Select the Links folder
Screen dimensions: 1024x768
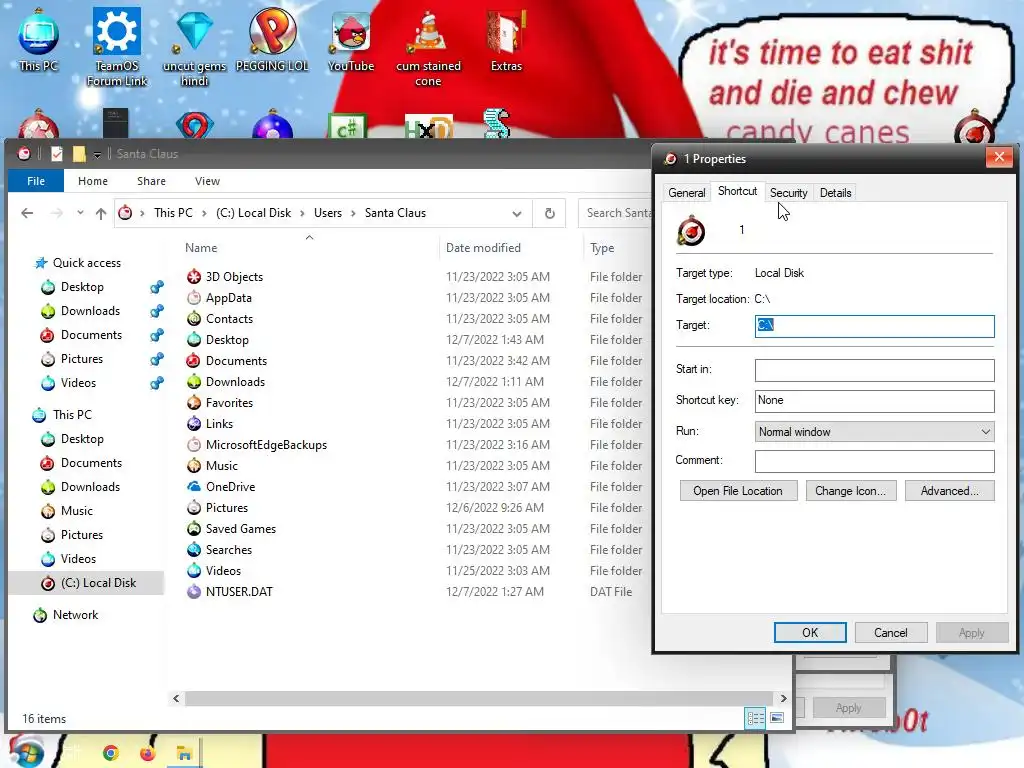219,424
